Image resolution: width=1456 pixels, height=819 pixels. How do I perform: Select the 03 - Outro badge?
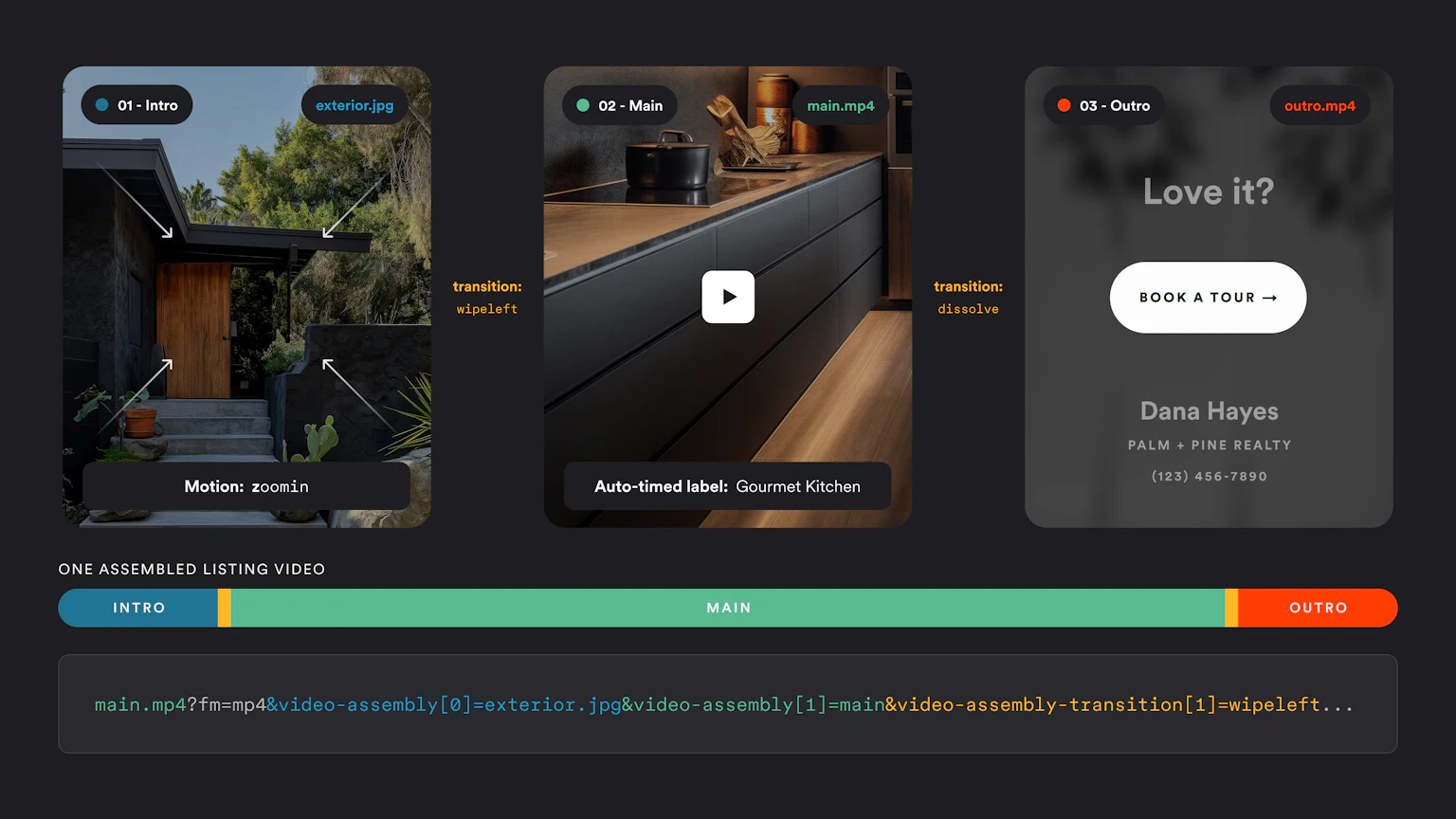[1104, 105]
